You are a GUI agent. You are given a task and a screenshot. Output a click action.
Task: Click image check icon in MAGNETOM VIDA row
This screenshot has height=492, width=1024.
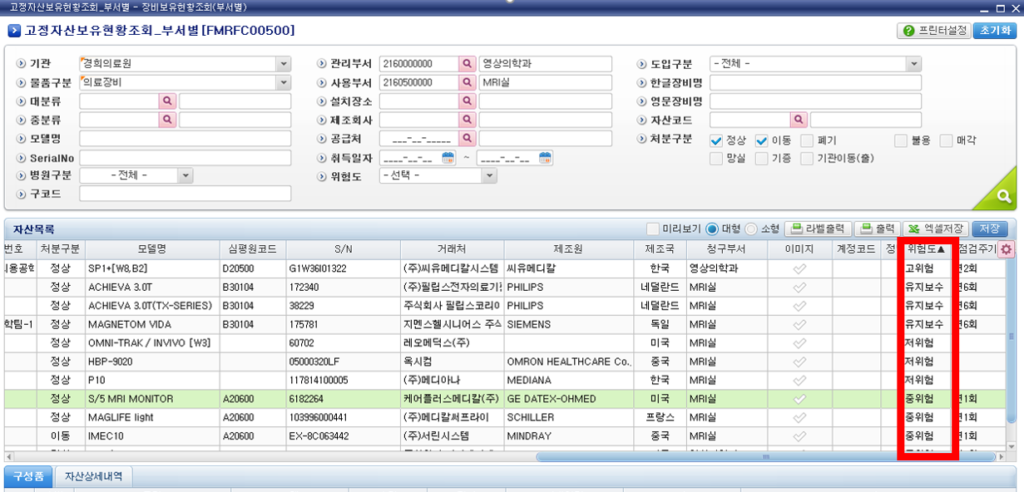pos(799,324)
